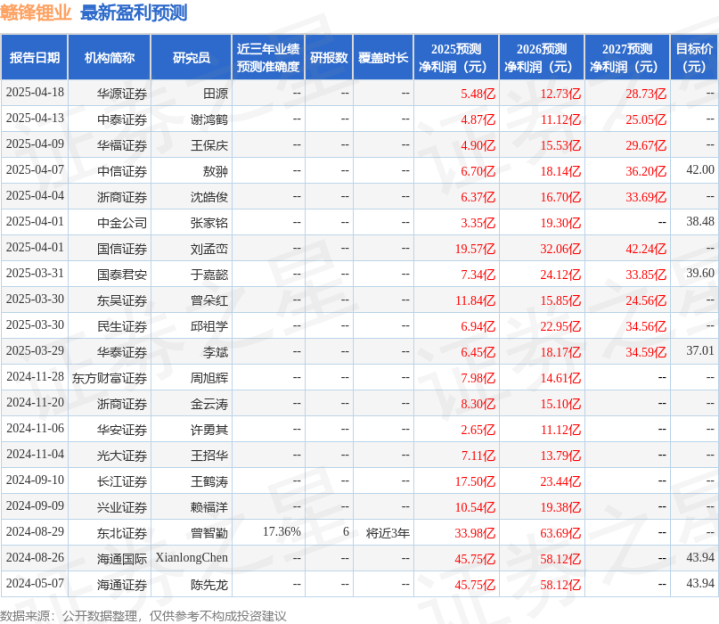719x624 pixels.
Task: Click target price 37.01
Action: pos(700,351)
